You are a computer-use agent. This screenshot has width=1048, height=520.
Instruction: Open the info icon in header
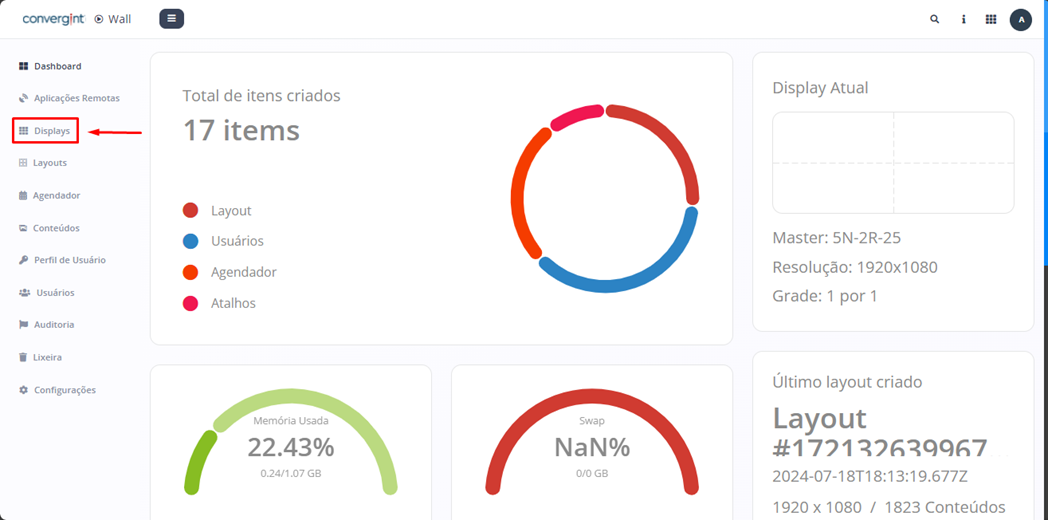(x=963, y=19)
